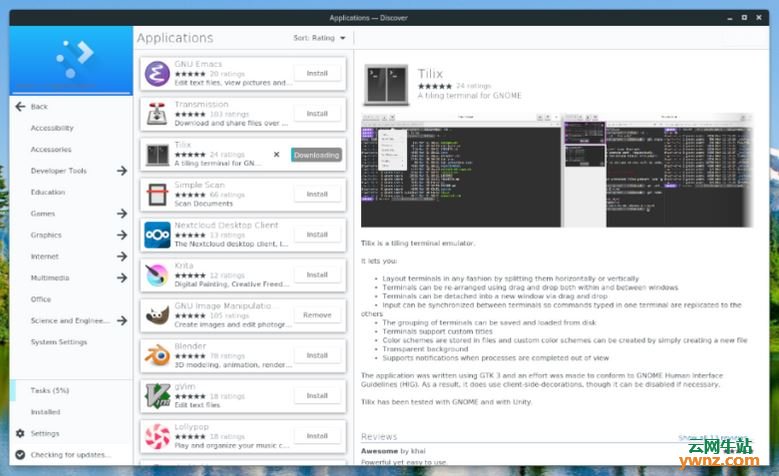This screenshot has height=476, width=779.
Task: Install gVim
Action: coord(317,396)
